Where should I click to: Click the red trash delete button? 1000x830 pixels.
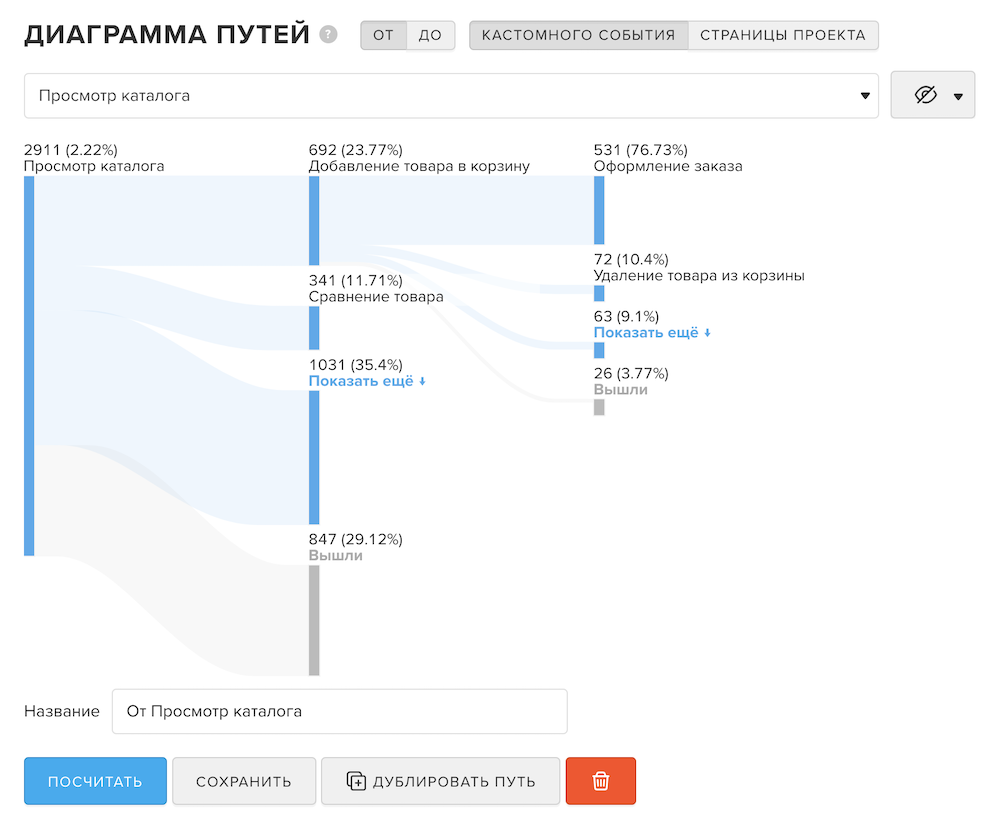601,781
